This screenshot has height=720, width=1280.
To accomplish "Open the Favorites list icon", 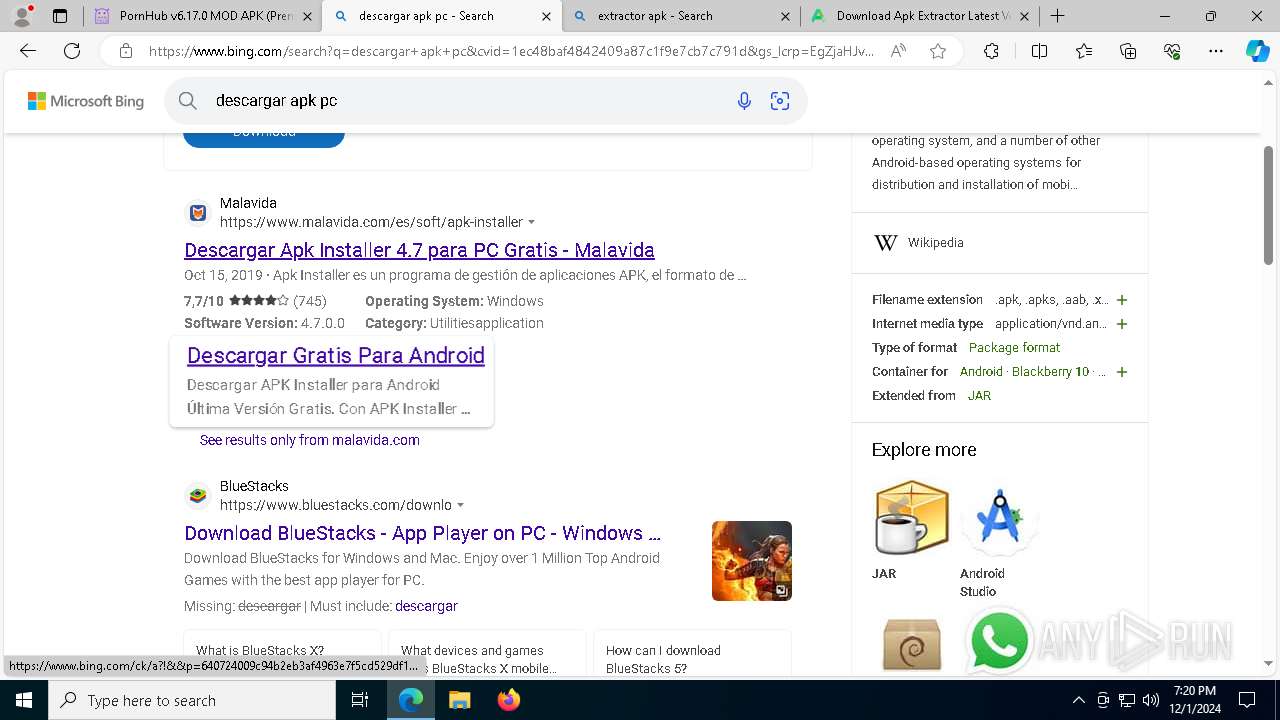I will (1084, 51).
